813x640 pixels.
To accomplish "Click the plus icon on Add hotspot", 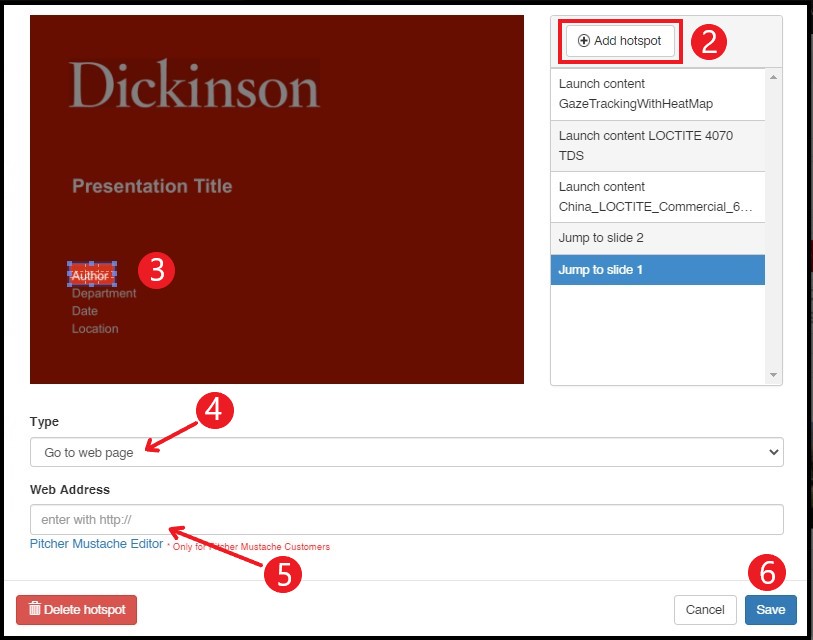I will pos(584,41).
